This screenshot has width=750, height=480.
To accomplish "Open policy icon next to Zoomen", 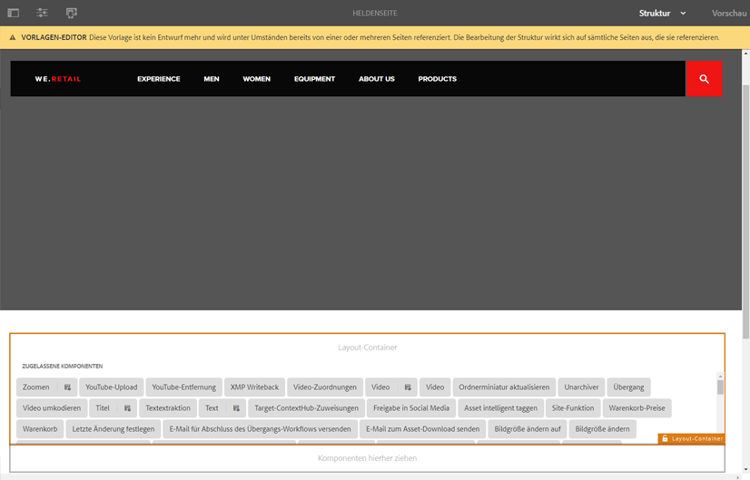I will (67, 387).
